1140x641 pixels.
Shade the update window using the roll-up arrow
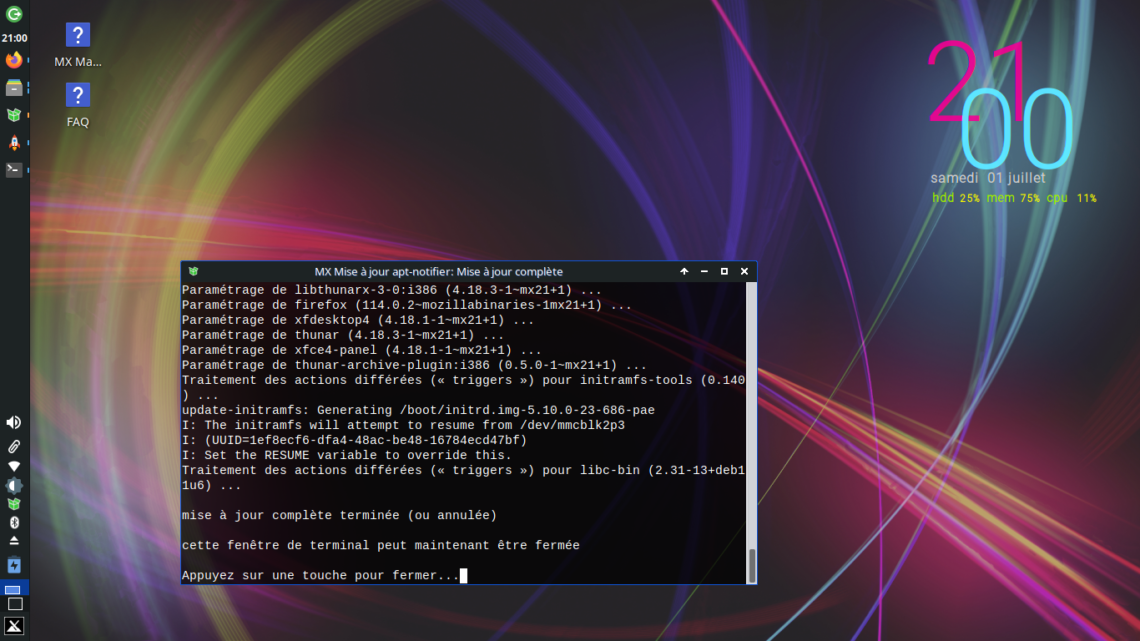click(684, 271)
